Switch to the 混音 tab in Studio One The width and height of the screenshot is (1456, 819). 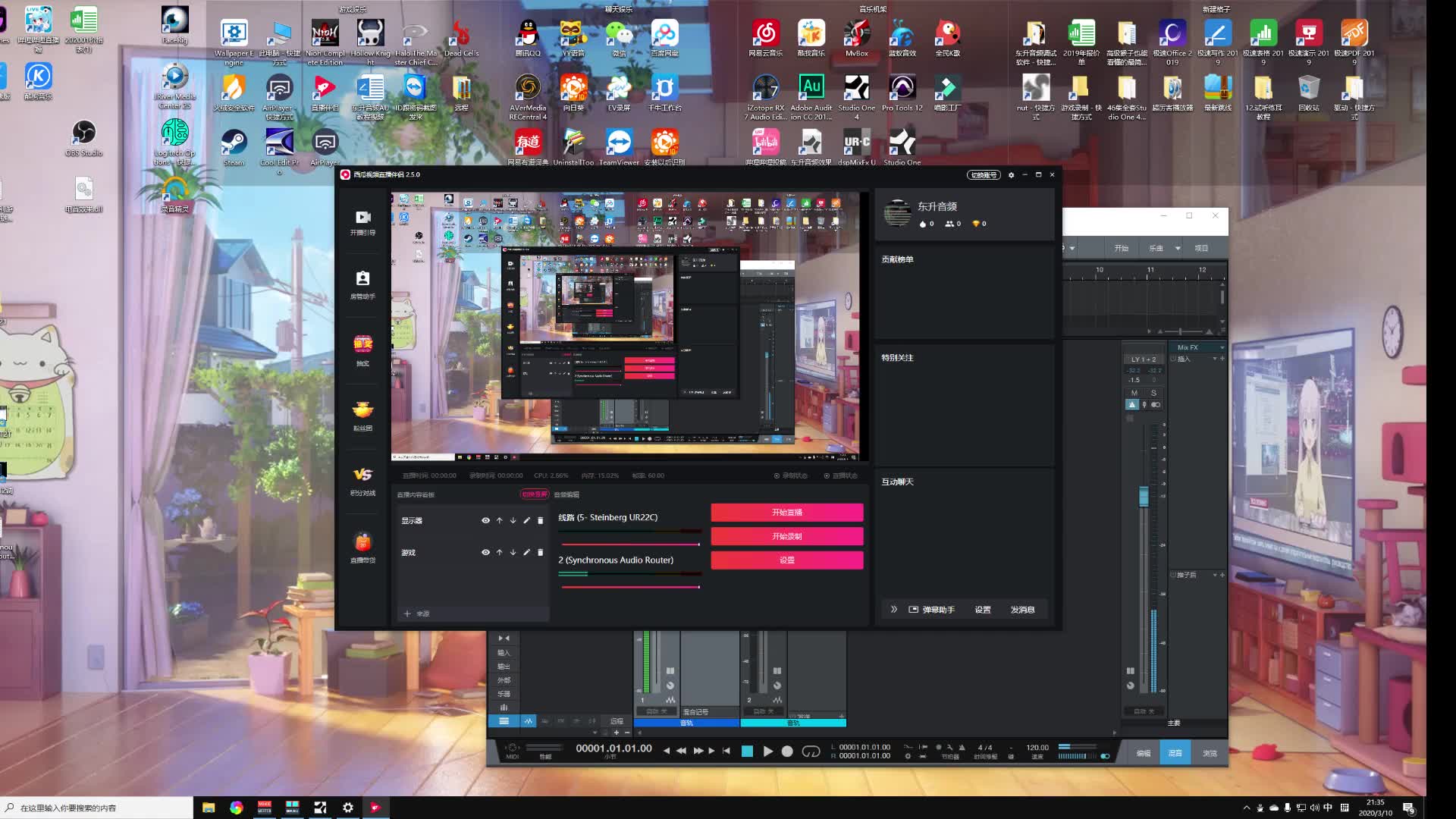tap(1175, 752)
